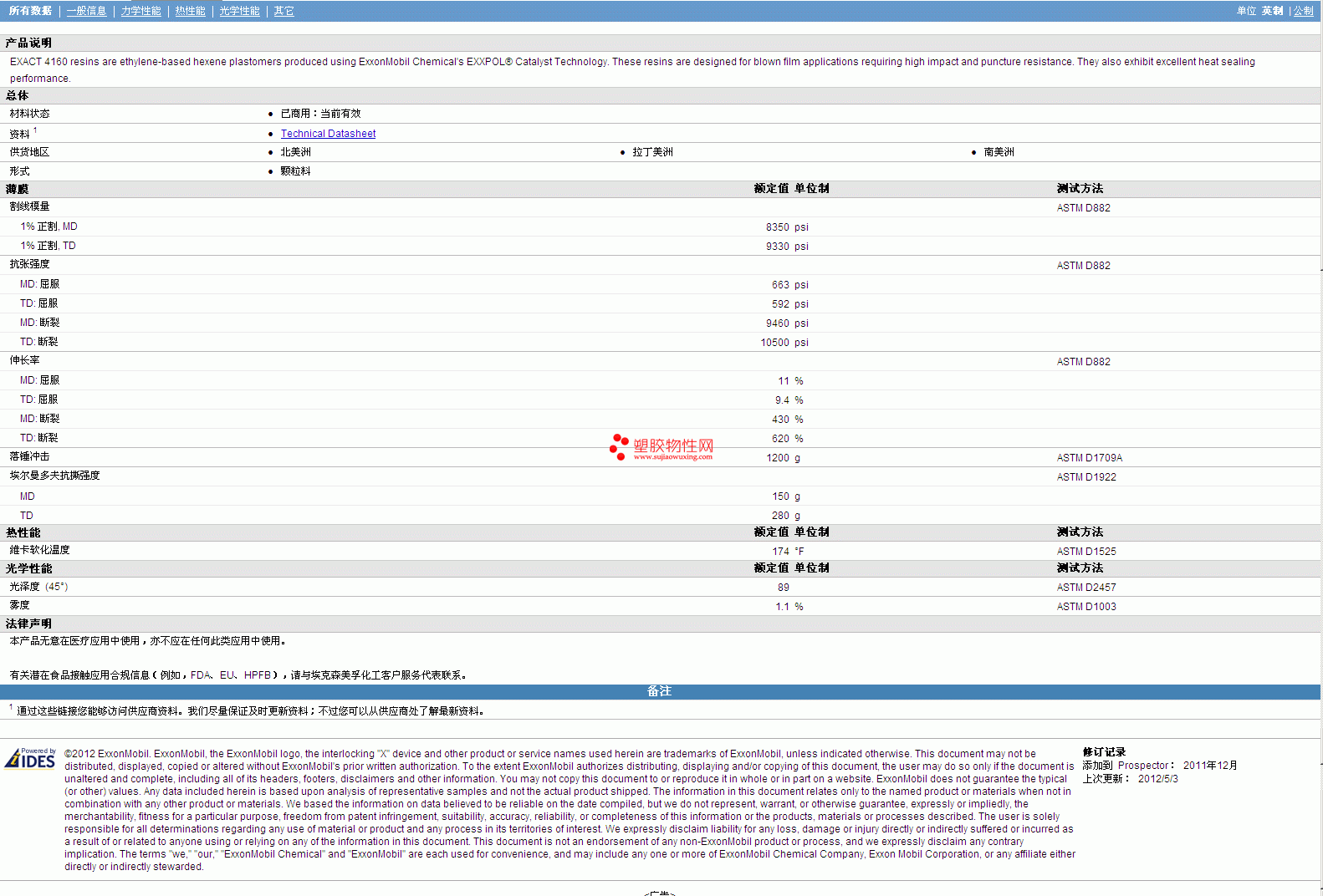
Task: Click ASTM D1922 test method
Action: coord(1086,477)
